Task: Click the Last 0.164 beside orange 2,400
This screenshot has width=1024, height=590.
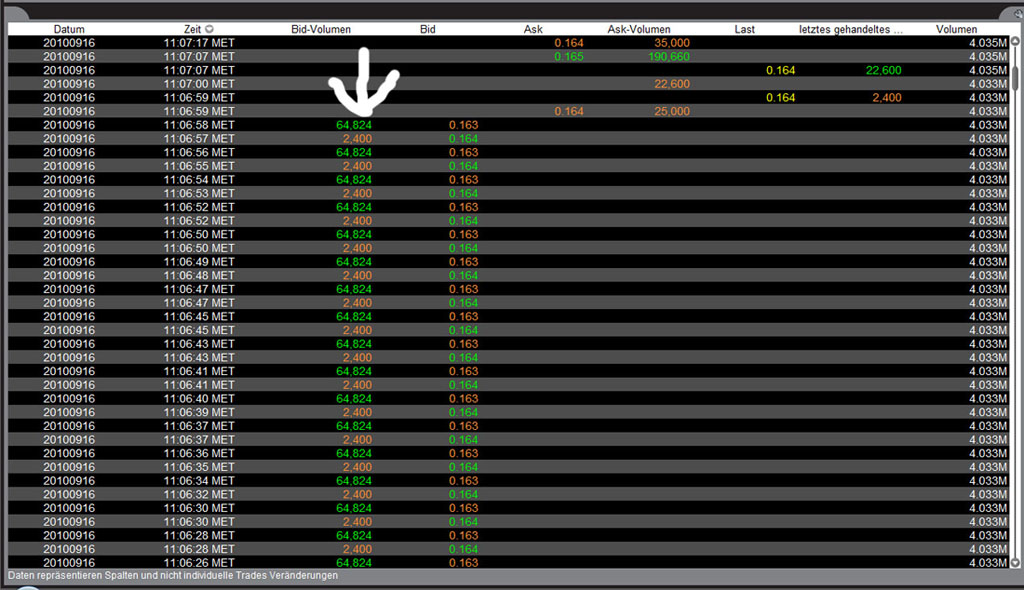Action: point(780,98)
